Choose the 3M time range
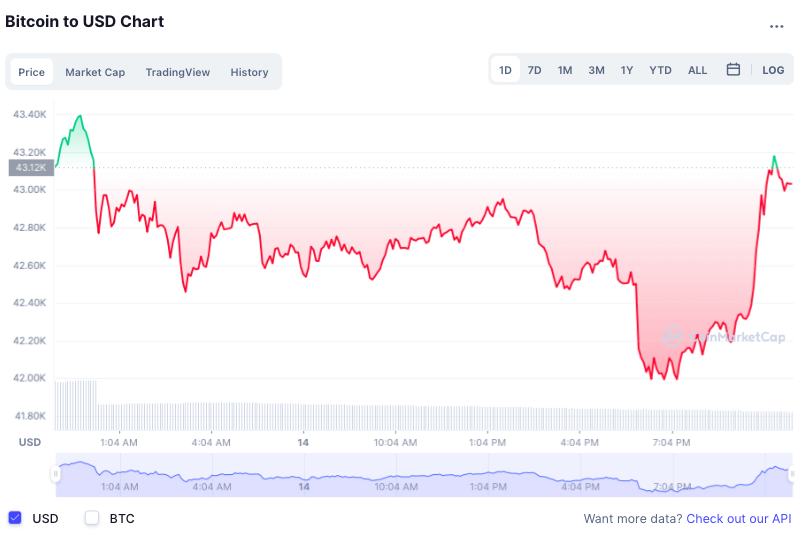 coord(596,70)
